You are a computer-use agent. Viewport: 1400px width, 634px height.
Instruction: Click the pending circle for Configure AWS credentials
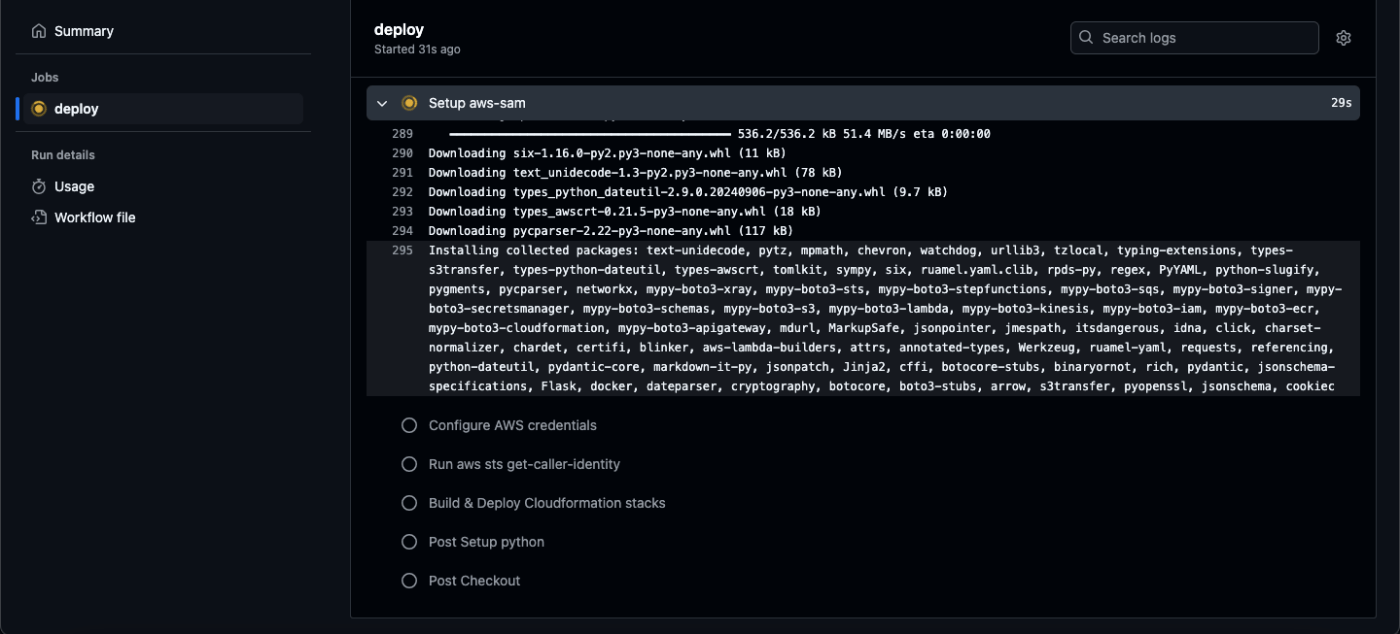409,425
